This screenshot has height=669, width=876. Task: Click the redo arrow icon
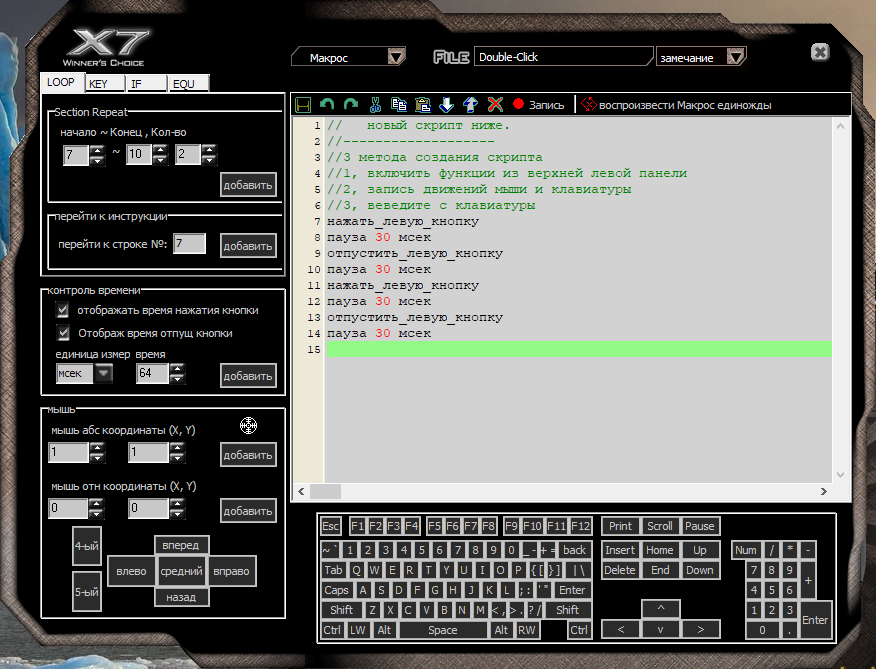[350, 104]
